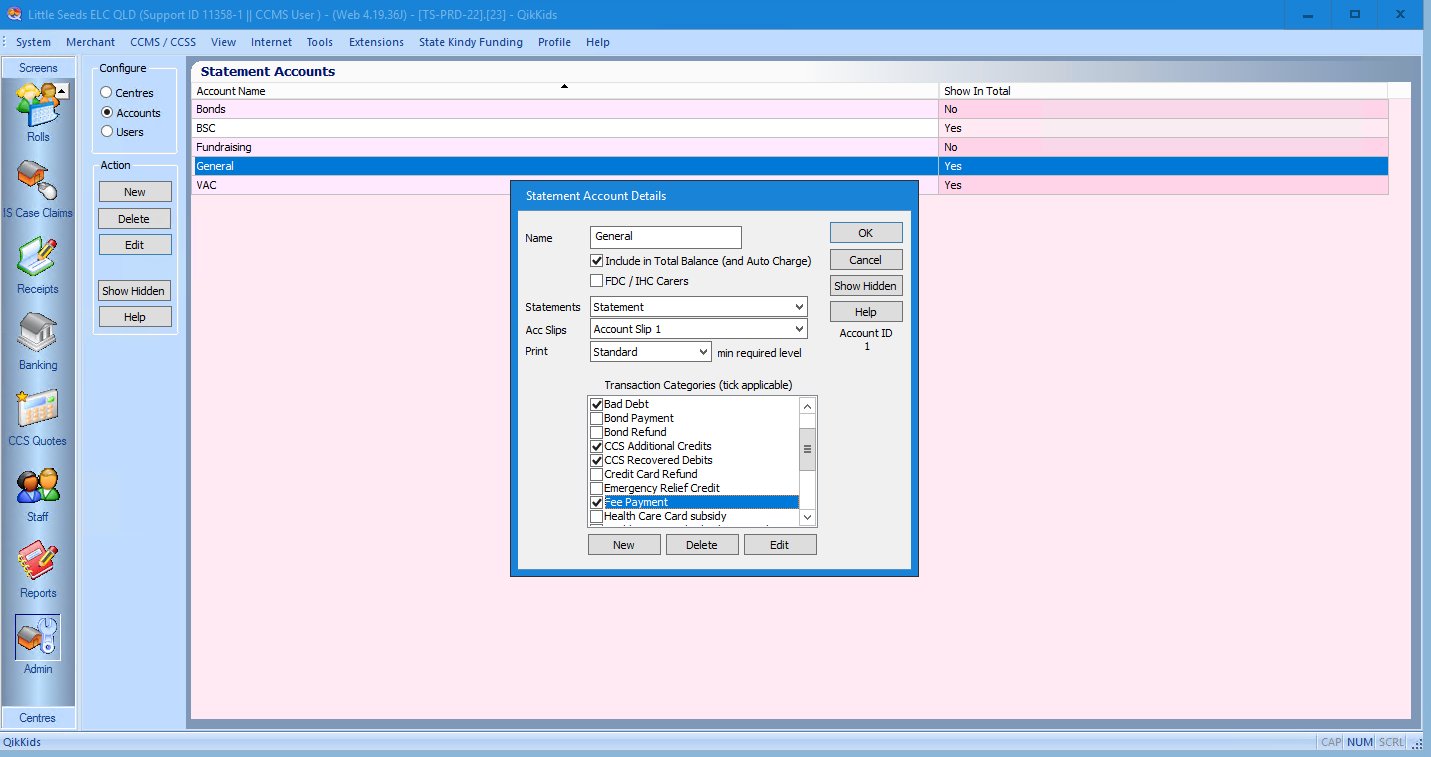This screenshot has height=757, width=1431.
Task: Click OK in Statement Account Details
Action: pos(866,233)
